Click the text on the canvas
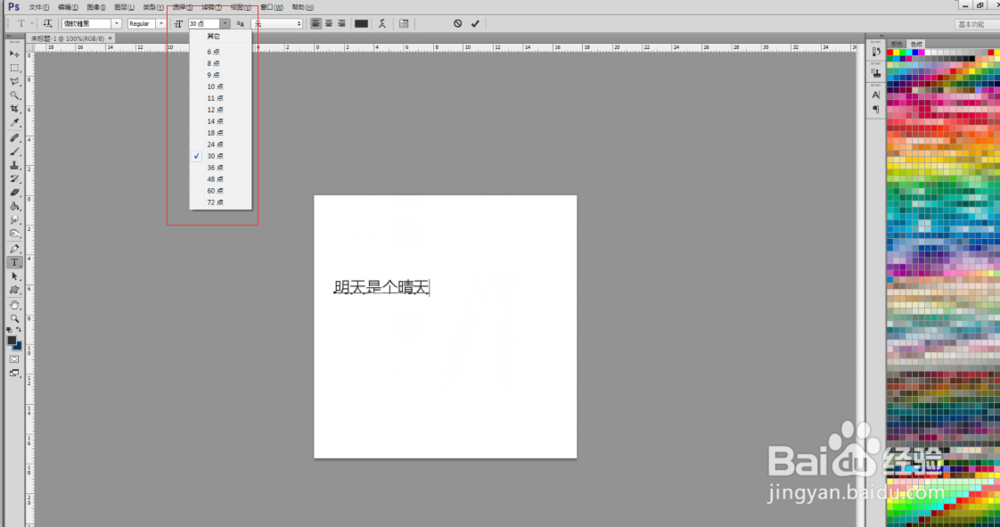 [381, 288]
